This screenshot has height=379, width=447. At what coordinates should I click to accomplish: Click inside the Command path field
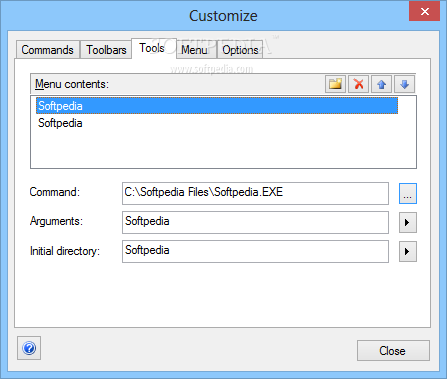coord(255,193)
